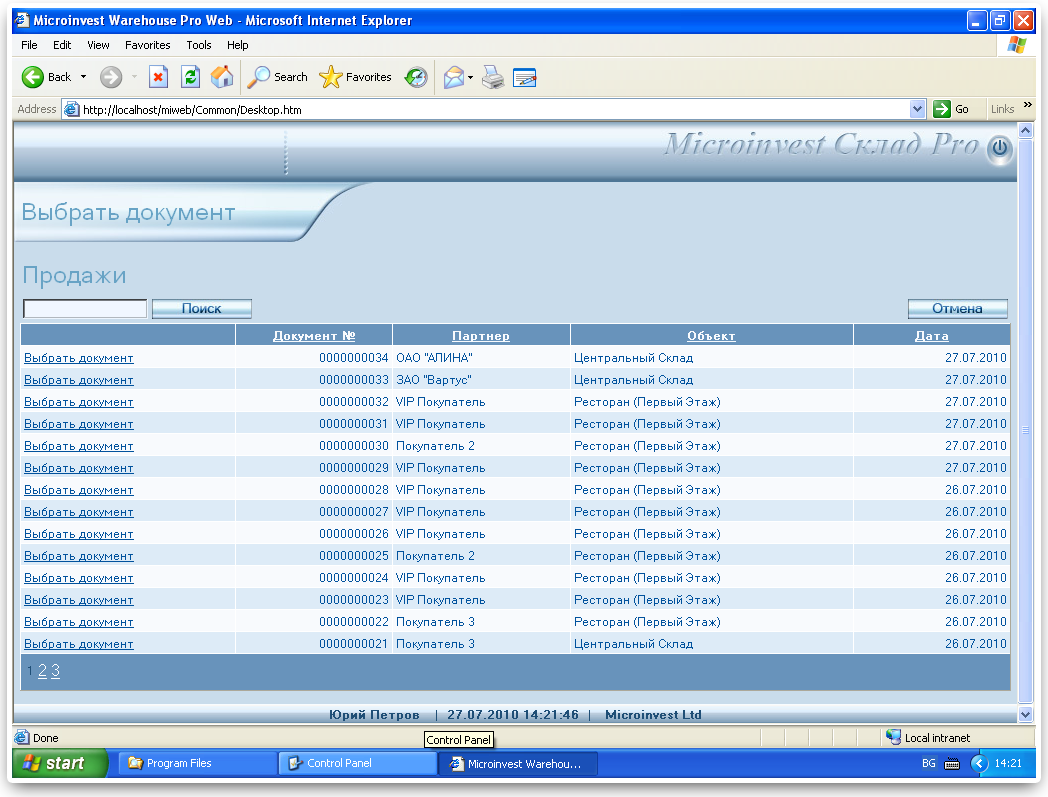
Task: Click the search text field above table
Action: [x=85, y=309]
